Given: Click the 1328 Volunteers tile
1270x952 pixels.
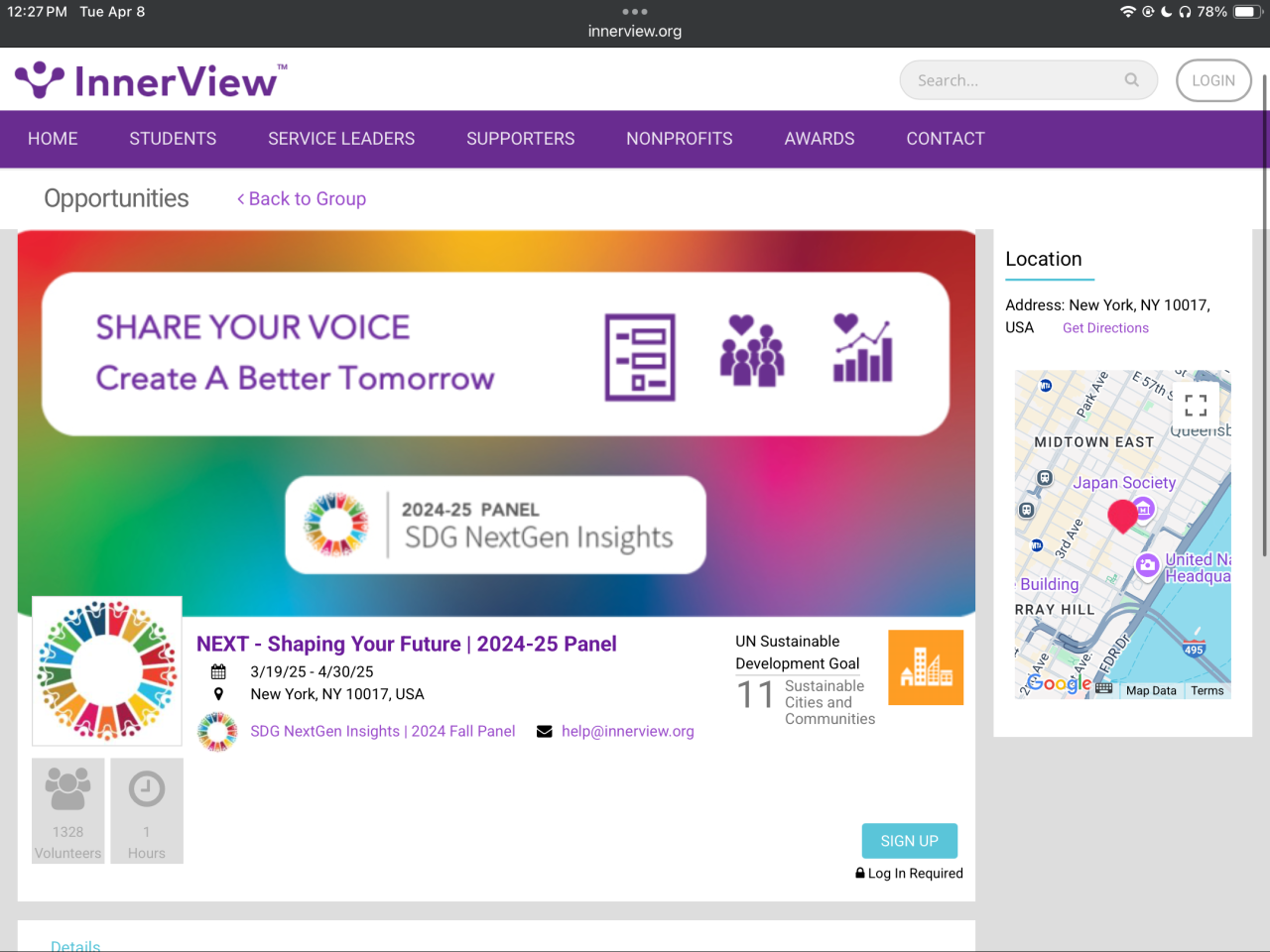Looking at the screenshot, I should tap(68, 811).
